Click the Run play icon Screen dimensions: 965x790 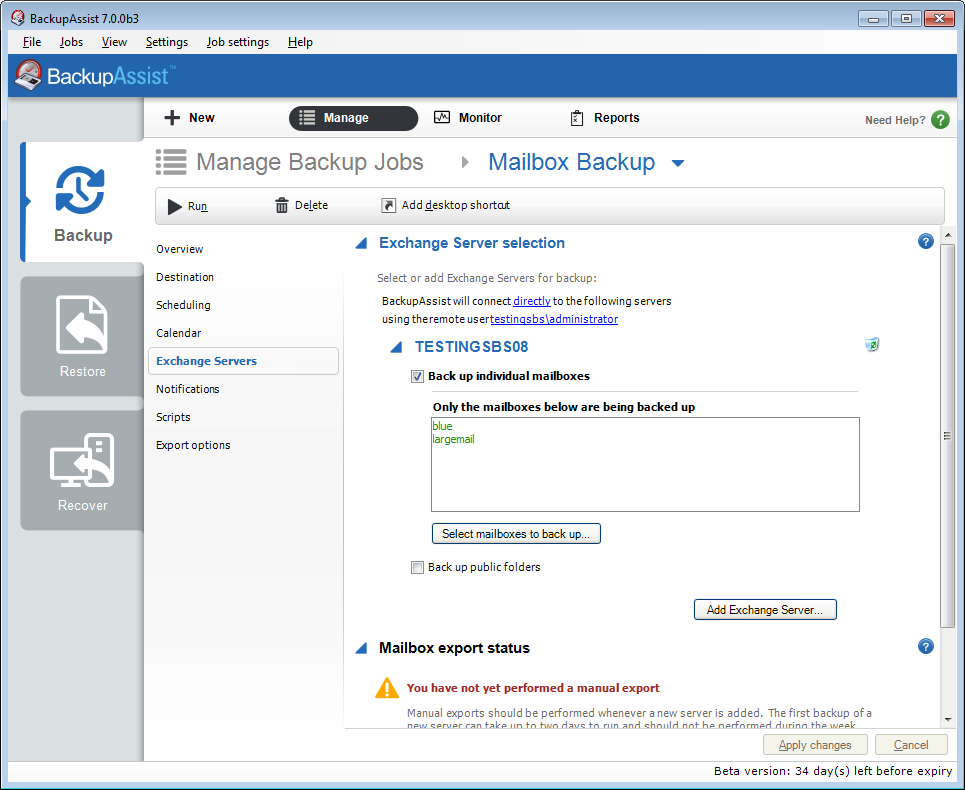175,206
